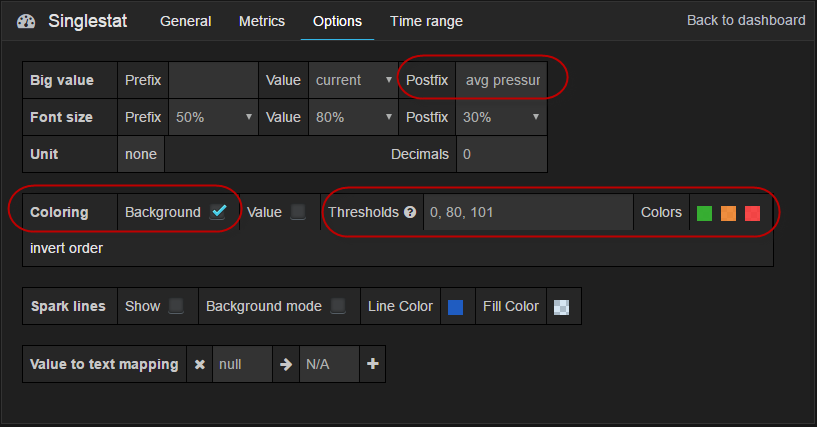Switch to the Metrics tab
817x427 pixels.
tap(262, 21)
